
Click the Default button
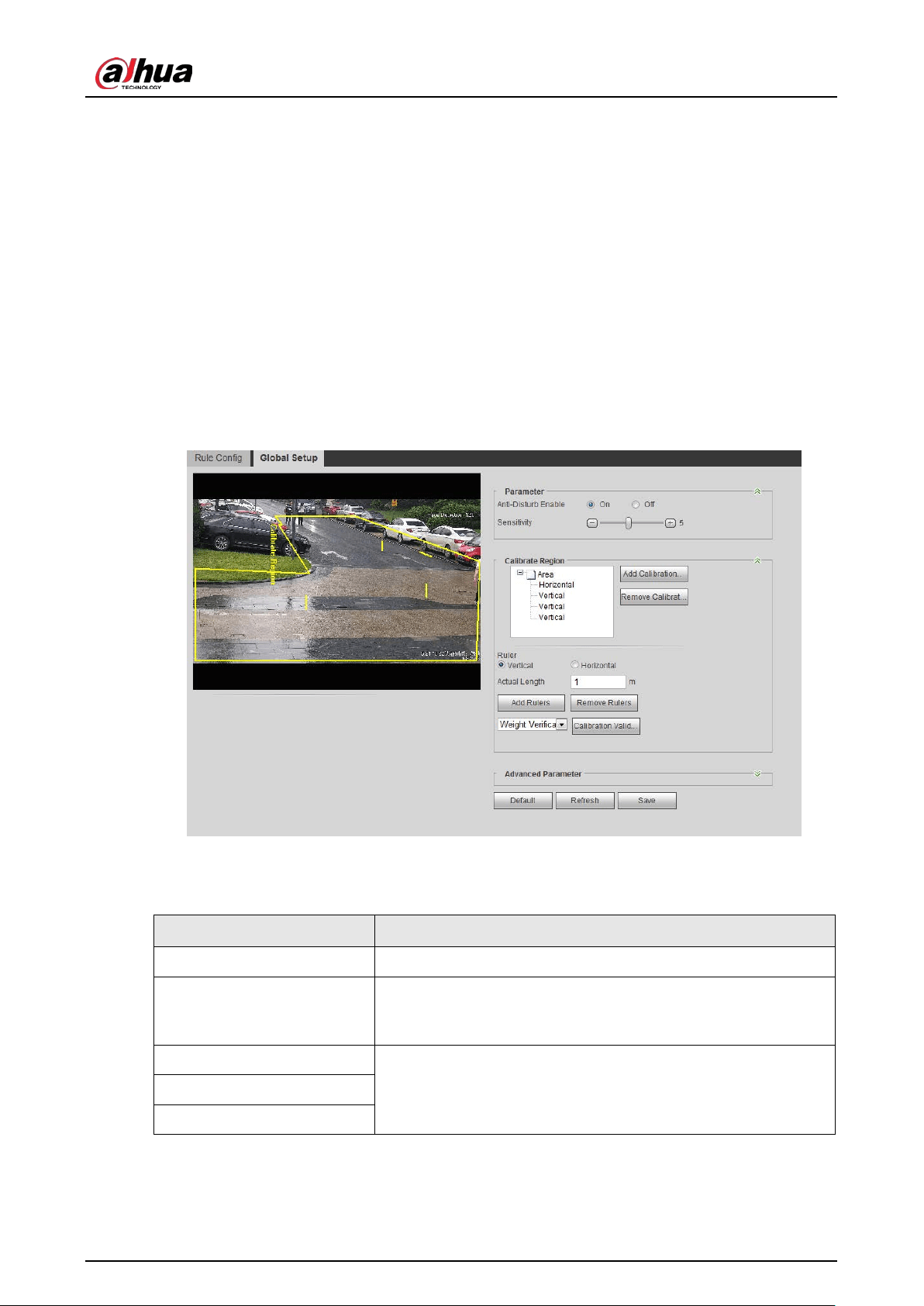click(x=523, y=801)
